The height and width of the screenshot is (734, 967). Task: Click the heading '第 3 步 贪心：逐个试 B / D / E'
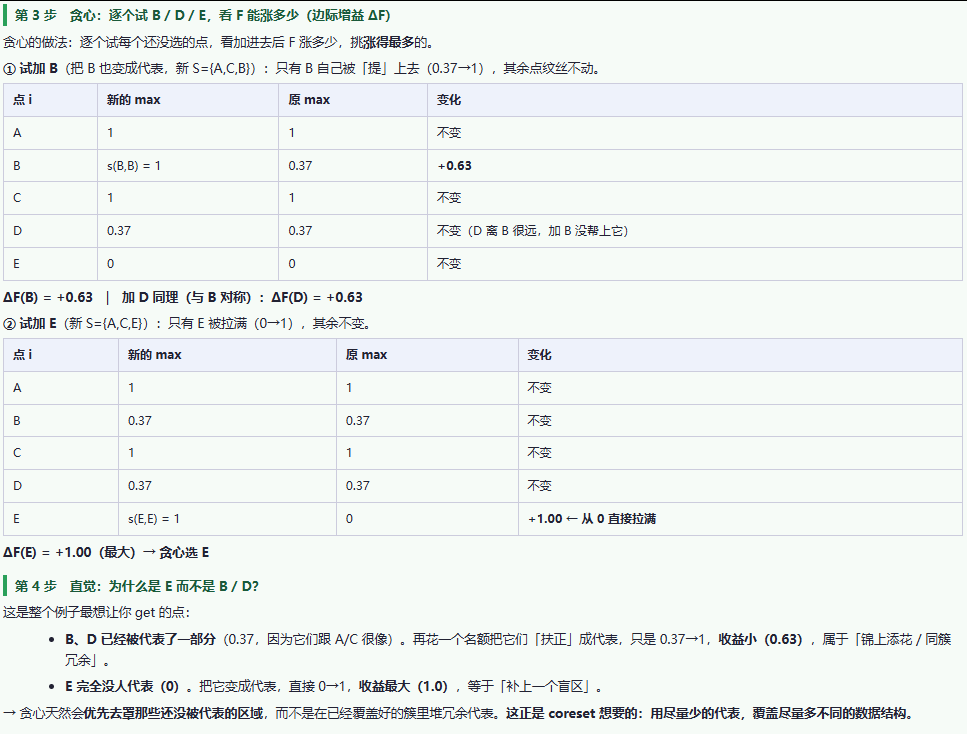(x=202, y=15)
